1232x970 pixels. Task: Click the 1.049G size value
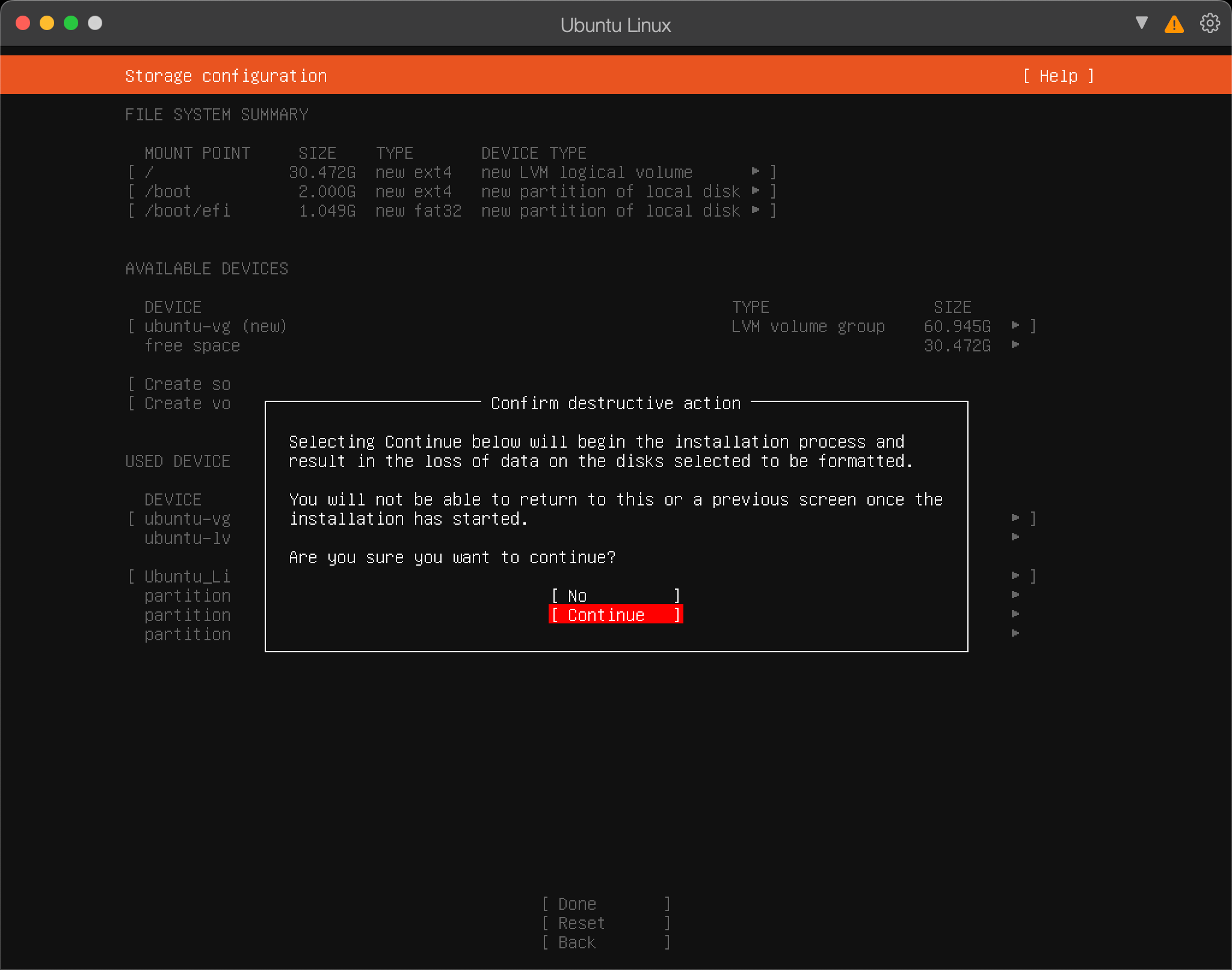(327, 211)
